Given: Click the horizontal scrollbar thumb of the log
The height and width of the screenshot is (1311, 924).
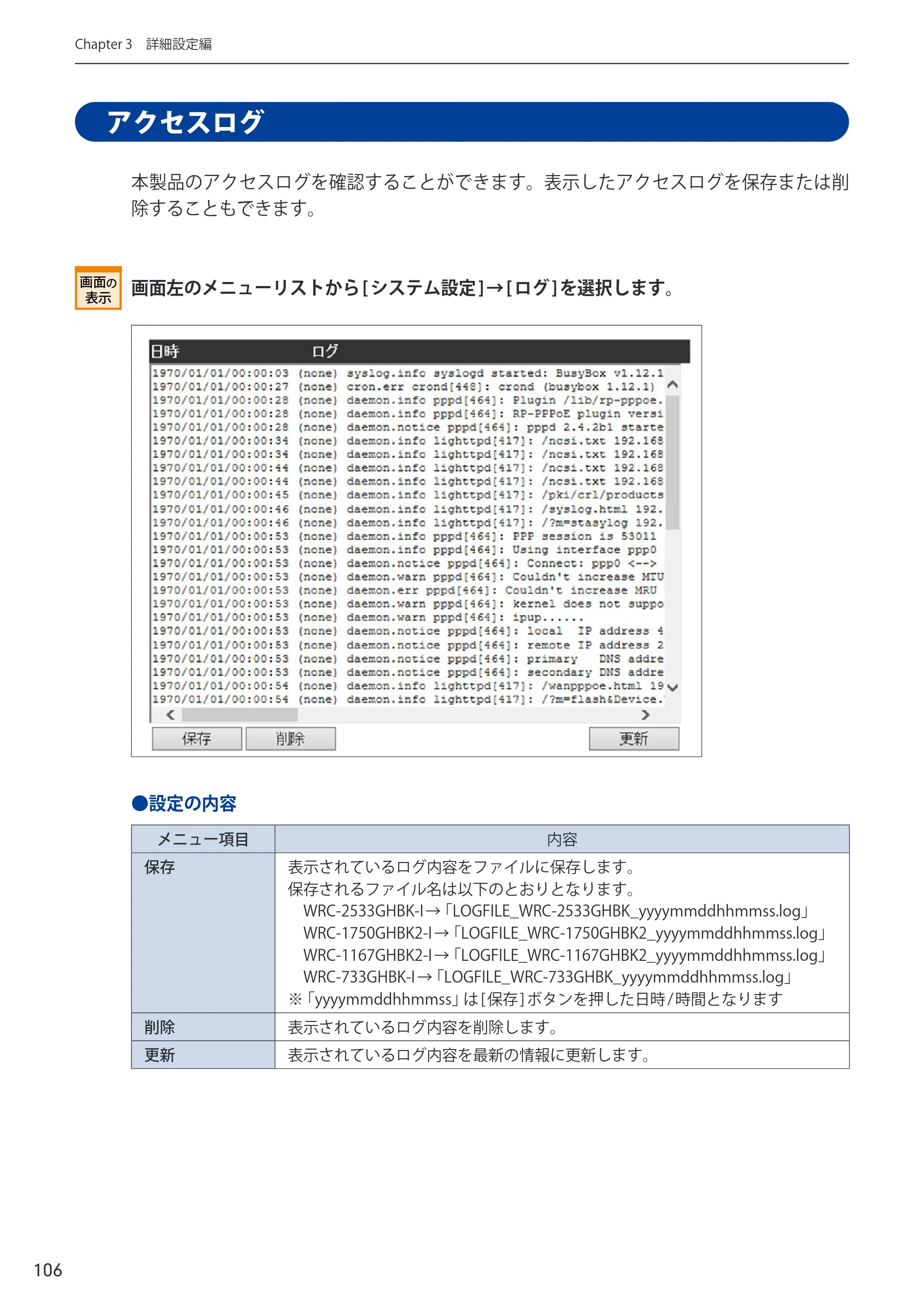Looking at the screenshot, I should pos(239,714).
